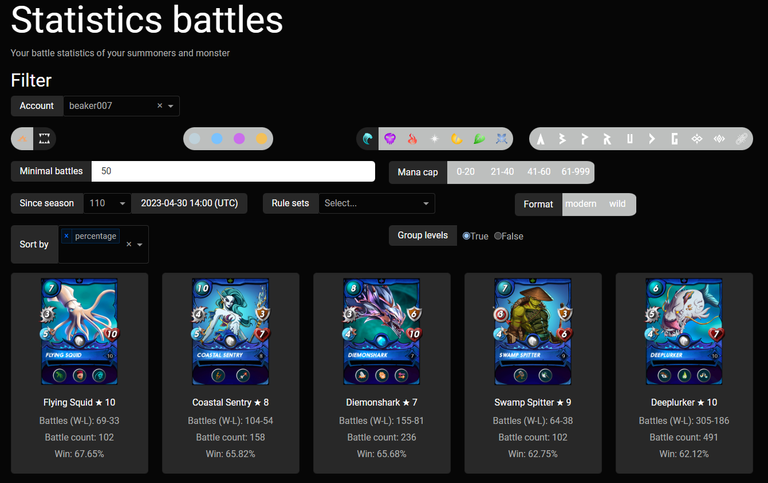The width and height of the screenshot is (768, 483).
Task: Click the Battle count: 491 text
Action: point(684,437)
